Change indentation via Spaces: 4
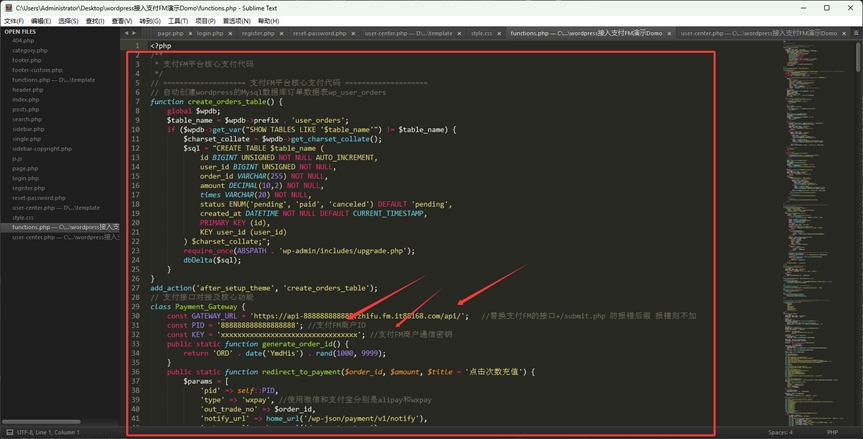Viewport: 863px width, 439px height. [x=780, y=432]
